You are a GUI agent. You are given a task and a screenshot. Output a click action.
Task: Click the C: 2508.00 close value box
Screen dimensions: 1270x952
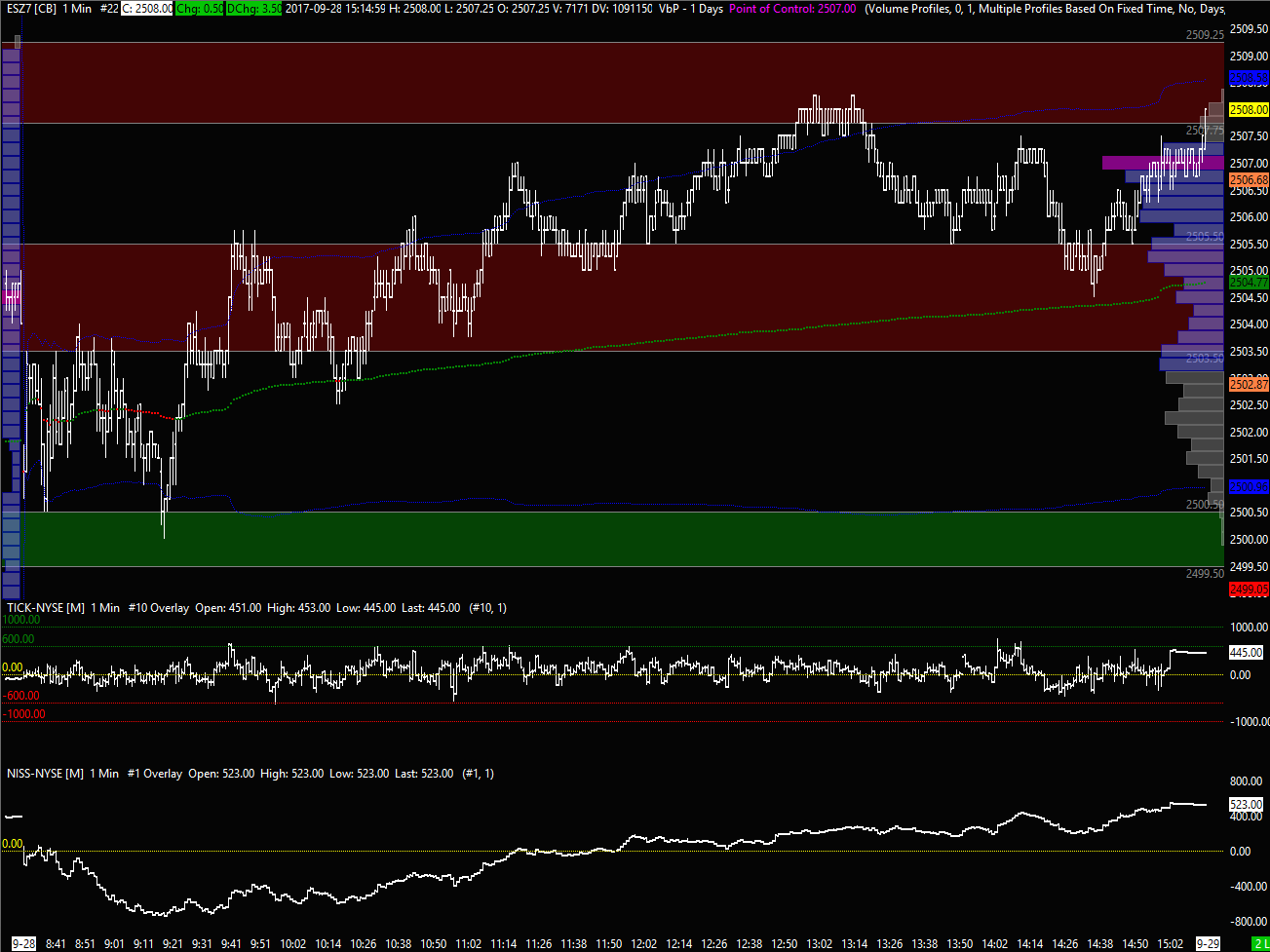[x=148, y=8]
